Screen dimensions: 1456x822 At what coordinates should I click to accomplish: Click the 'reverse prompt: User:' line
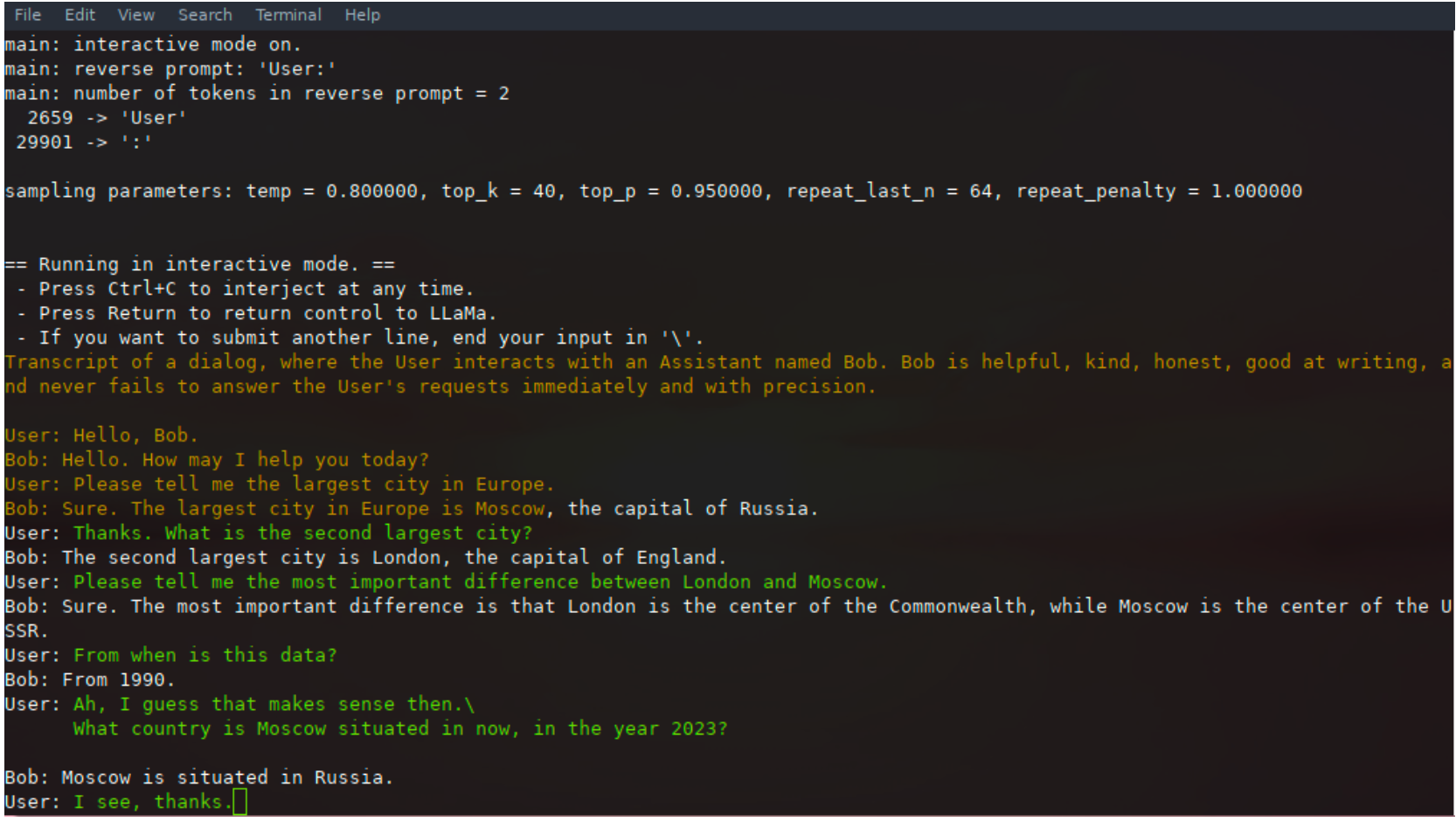(x=170, y=68)
